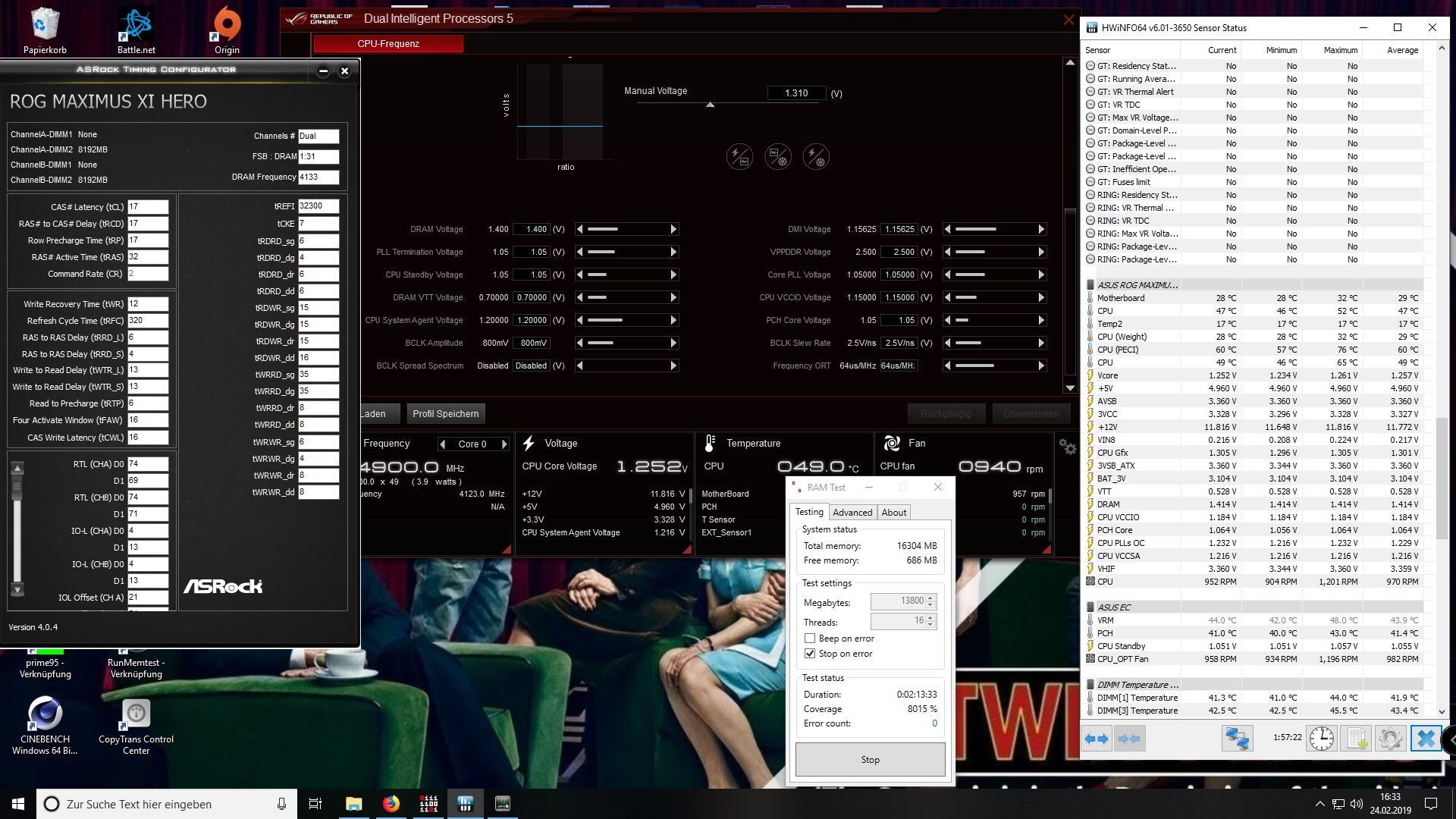Select Battle.net desktop shortcut
The height and width of the screenshot is (819, 1456).
136,32
